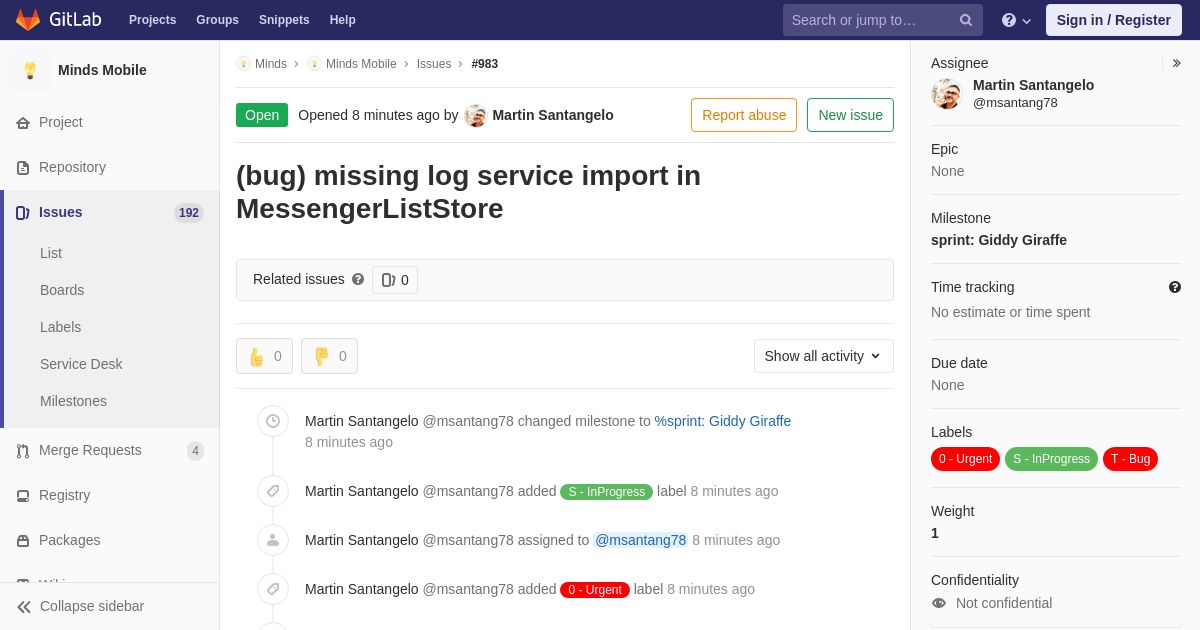Click the Repository file icon

[x=23, y=168]
